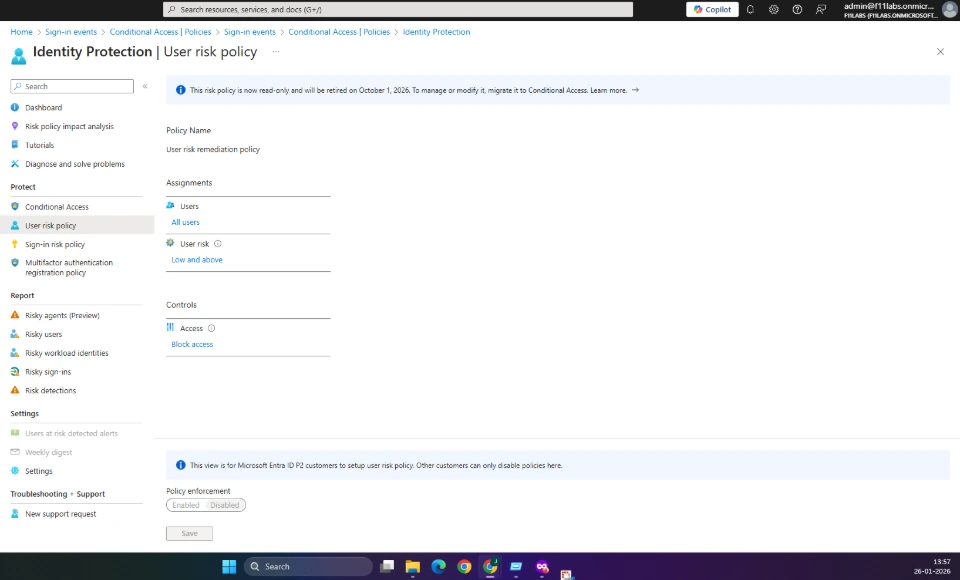Click the feedback icon in top bar
The height and width of the screenshot is (580, 960).
821,9
